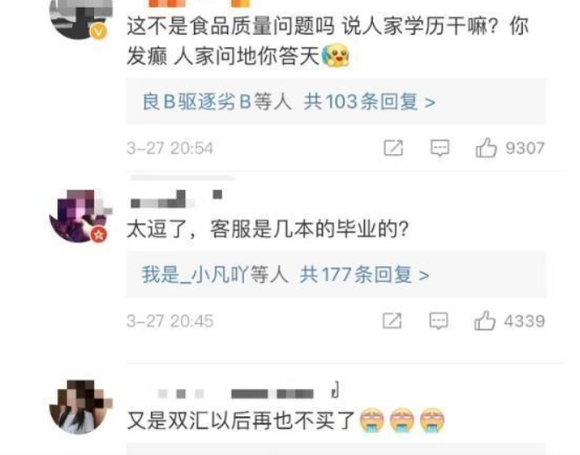Viewport: 580px width, 455px height.
Task: Tap the blurred username above 太逗了 comment
Action: click(176, 199)
